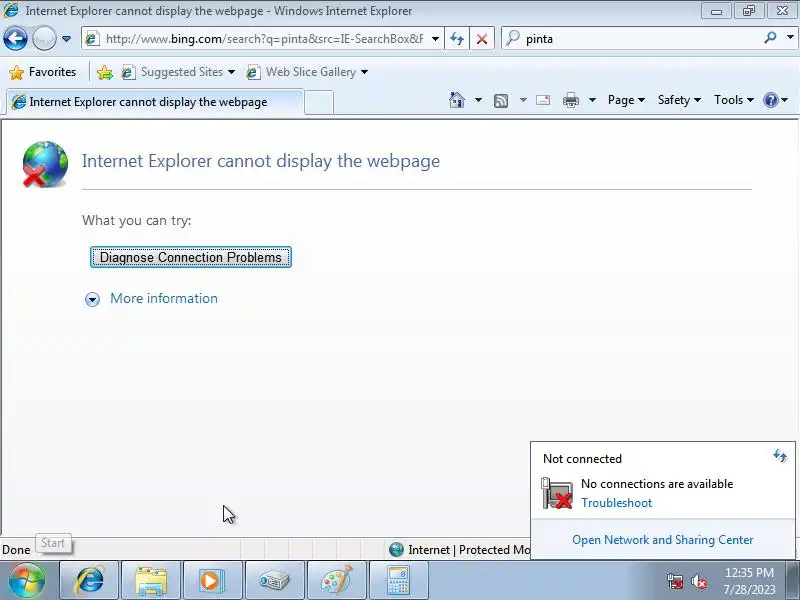The width and height of the screenshot is (800, 600).
Task: Click the bing.com URL in the address bar
Action: pyautogui.click(x=264, y=39)
